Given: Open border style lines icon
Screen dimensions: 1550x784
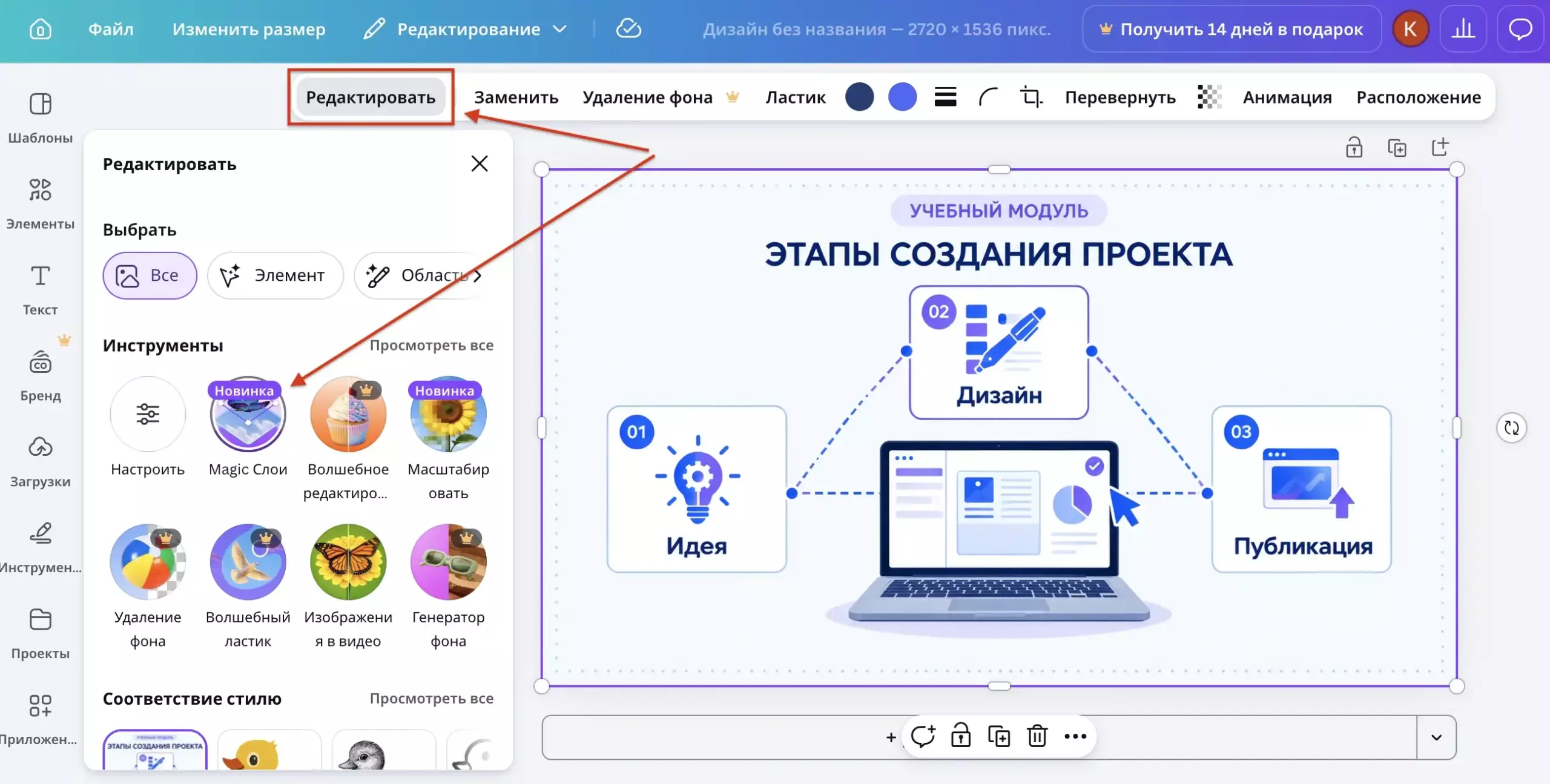Looking at the screenshot, I should (945, 97).
